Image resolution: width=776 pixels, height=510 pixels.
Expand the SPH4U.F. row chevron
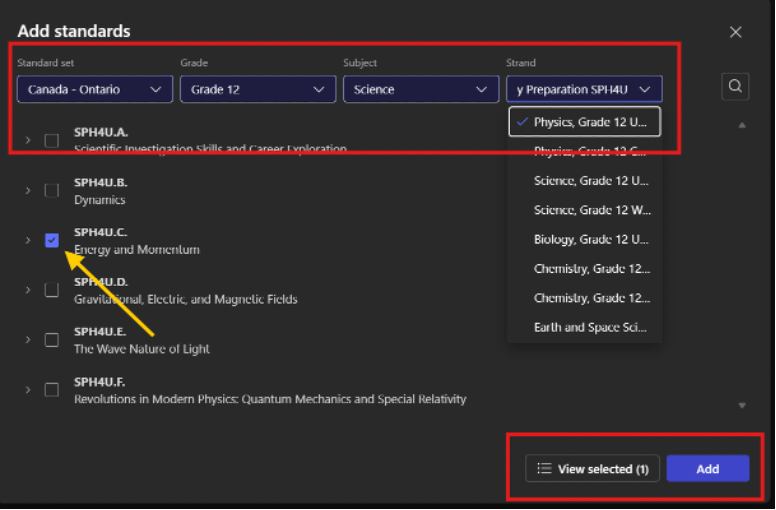(x=28, y=390)
